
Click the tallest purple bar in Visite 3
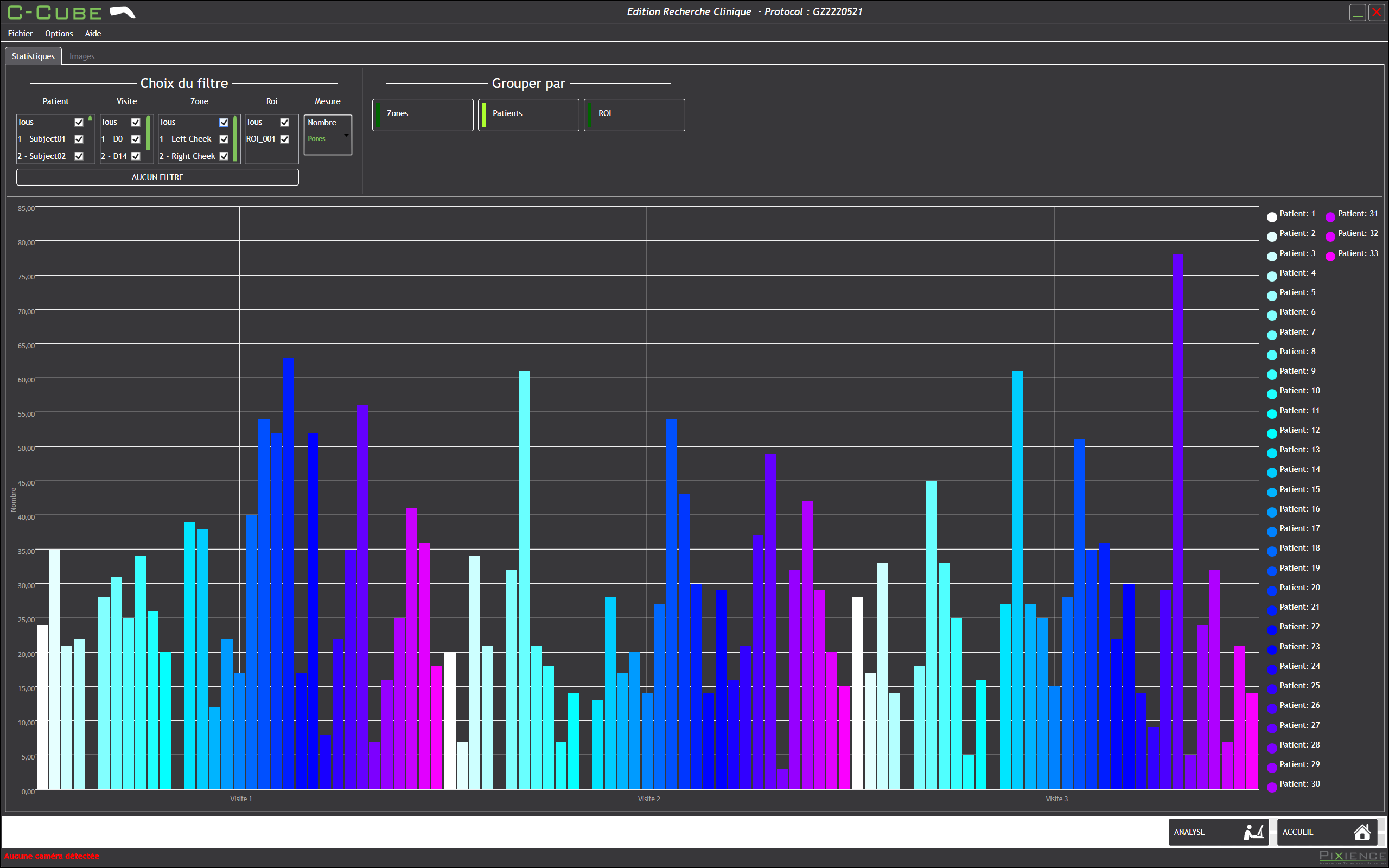tap(1178, 522)
